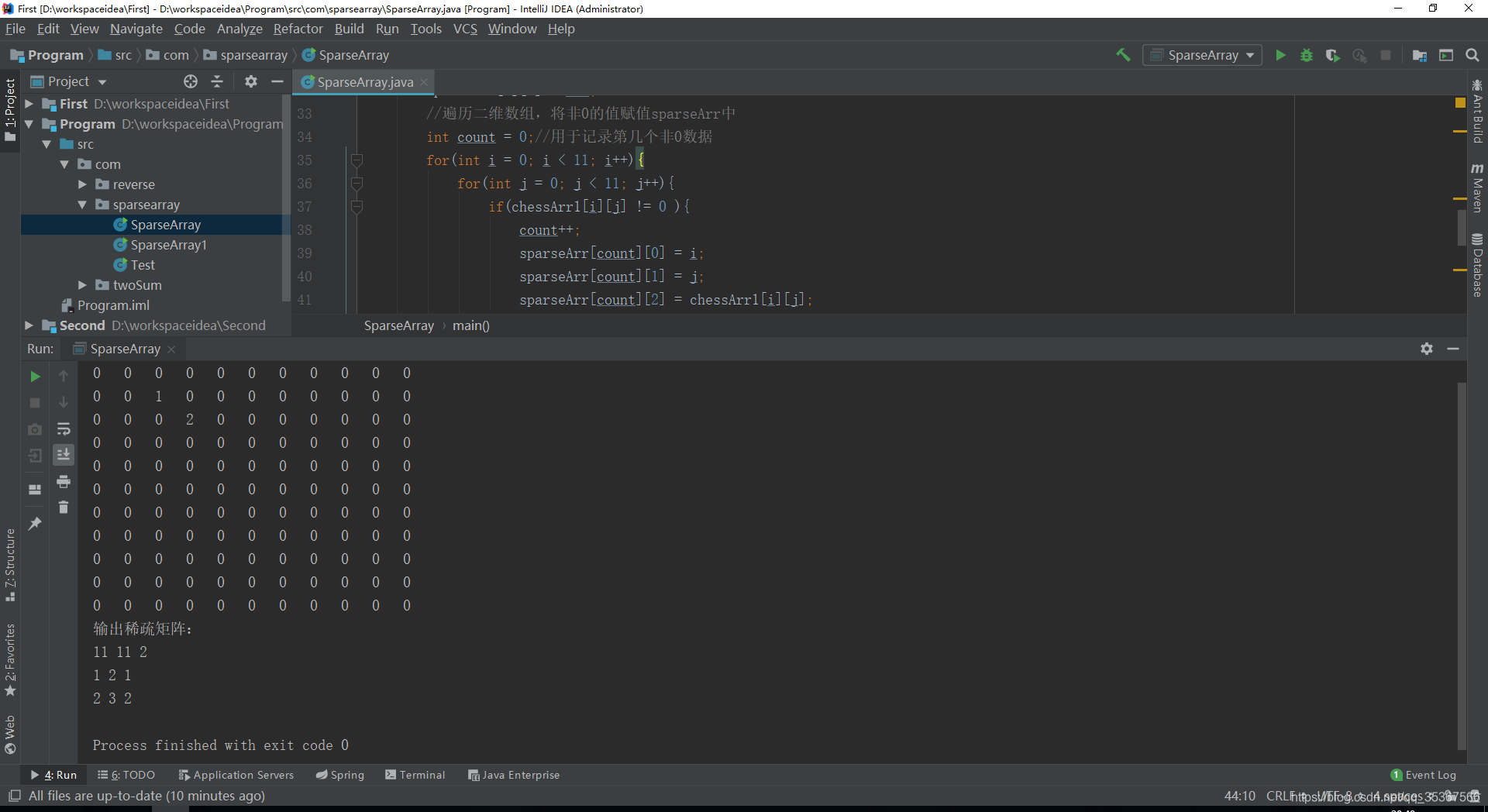Viewport: 1488px width, 812px height.
Task: Collapse the sparsearray package
Action: [x=82, y=205]
